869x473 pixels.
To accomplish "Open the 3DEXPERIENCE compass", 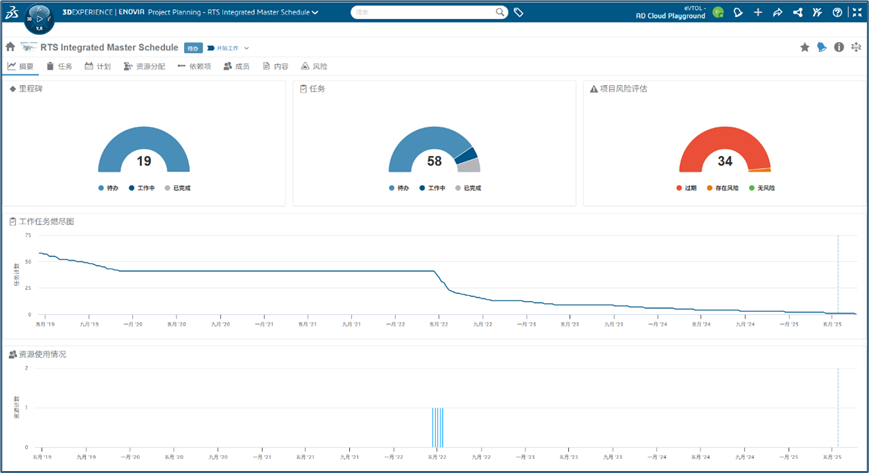I will pos(39,19).
